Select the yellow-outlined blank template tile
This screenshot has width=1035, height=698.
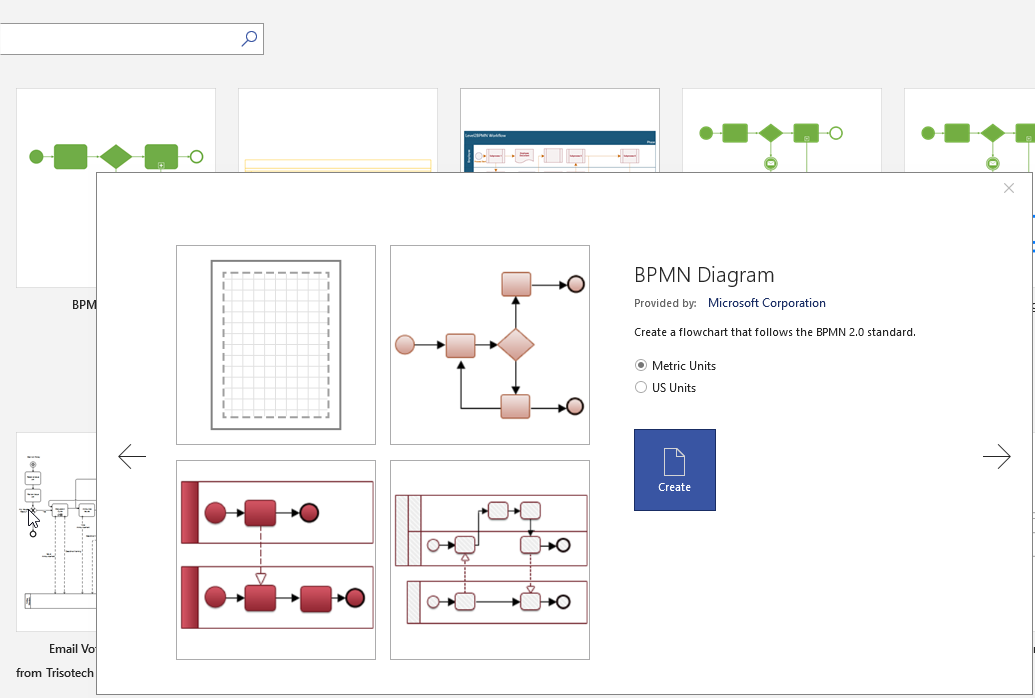338,130
